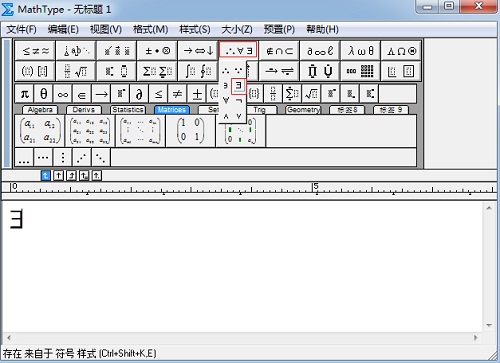Insert curly braces template from small bar

point(254,94)
